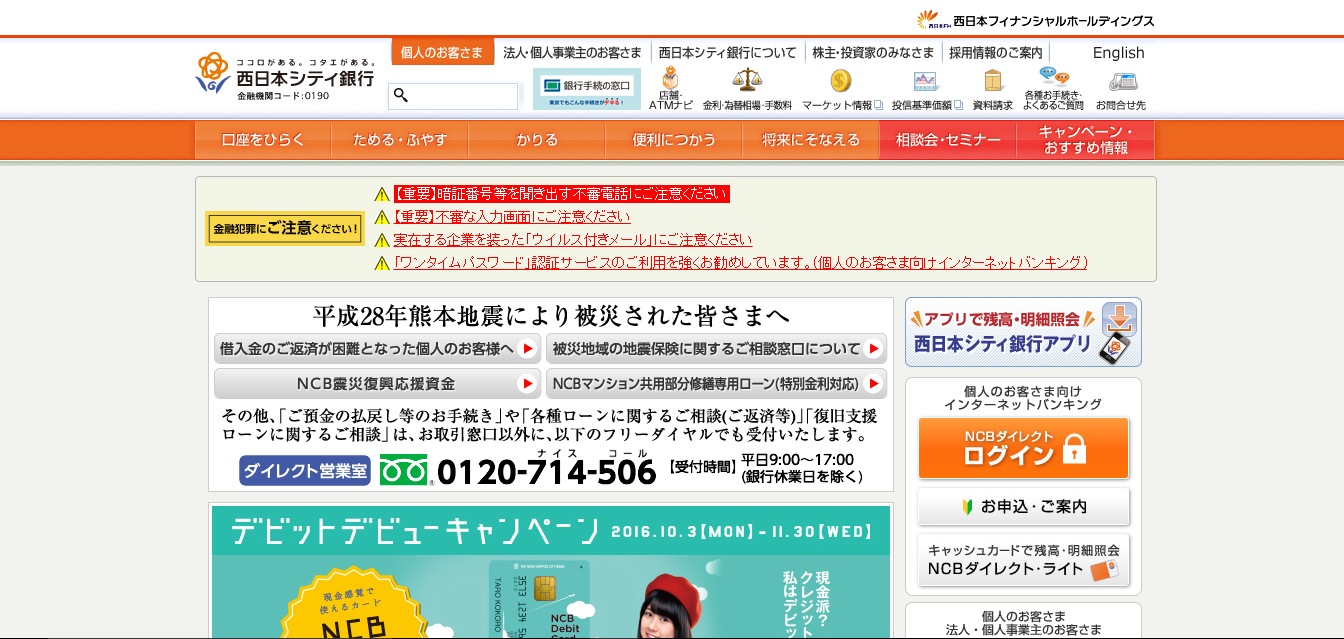Click red arrow on 地震保険ご相談窓口 button
Screen dimensions: 1344x639
point(874,349)
